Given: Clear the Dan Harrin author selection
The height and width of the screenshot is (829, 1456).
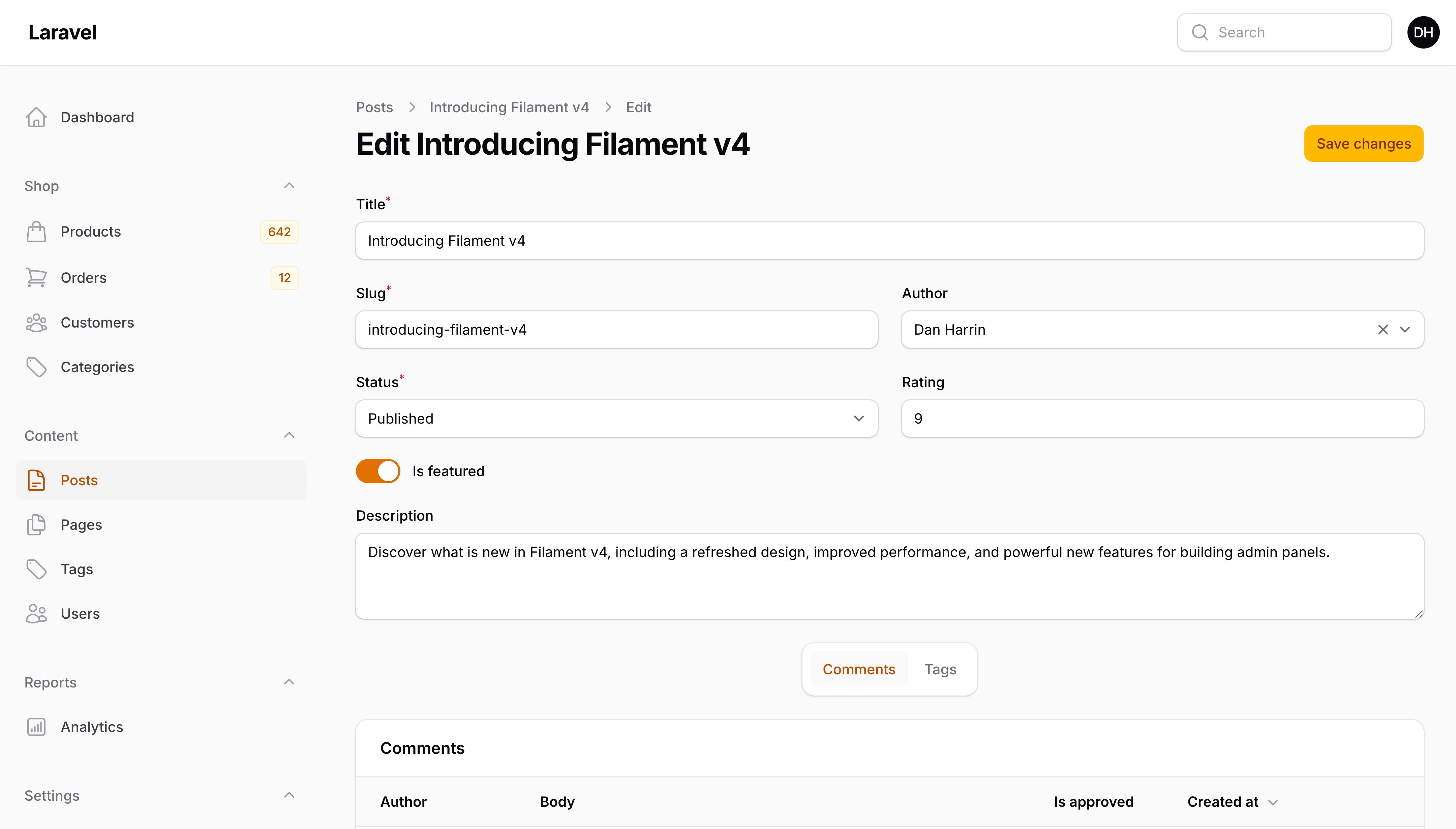Looking at the screenshot, I should click(x=1383, y=330).
